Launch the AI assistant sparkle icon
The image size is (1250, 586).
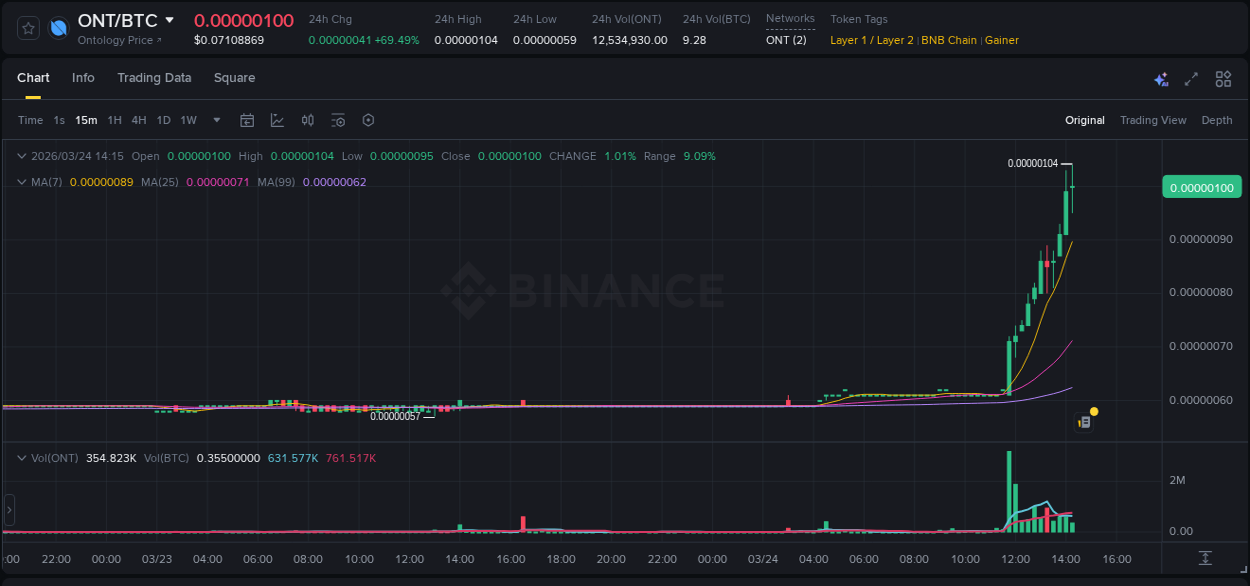click(1161, 78)
